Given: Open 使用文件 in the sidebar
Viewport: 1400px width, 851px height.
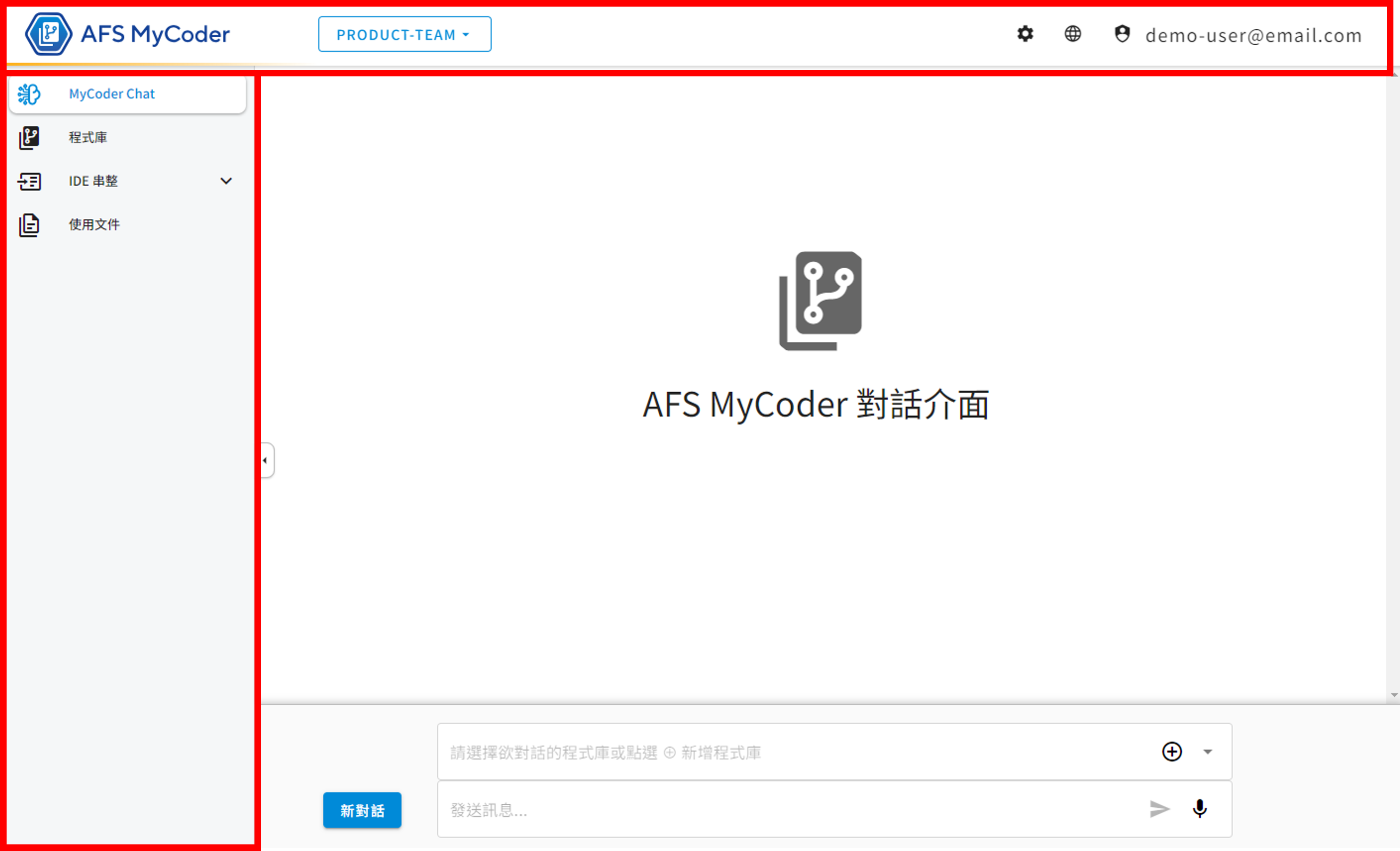Looking at the screenshot, I should click(x=128, y=225).
